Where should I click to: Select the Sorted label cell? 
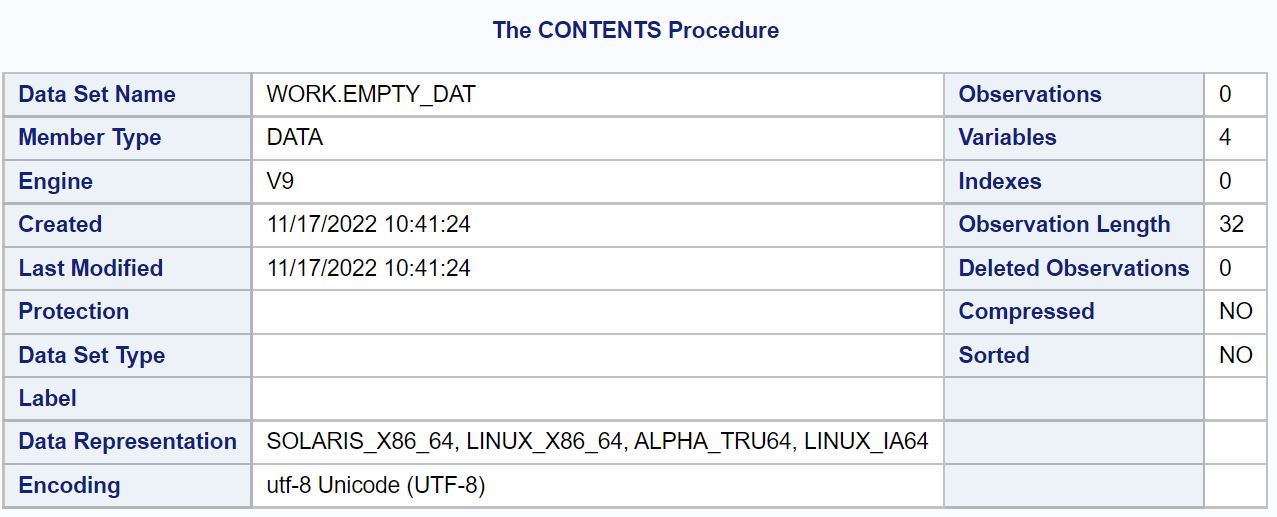point(1074,355)
